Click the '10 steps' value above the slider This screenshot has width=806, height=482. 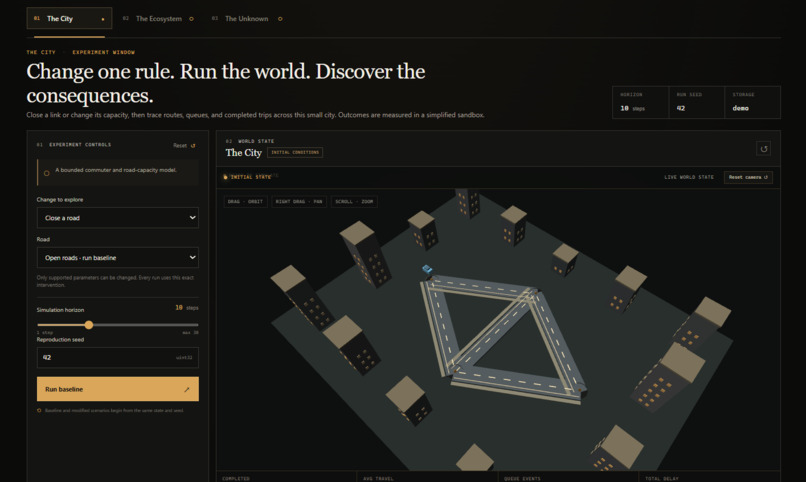click(x=187, y=308)
